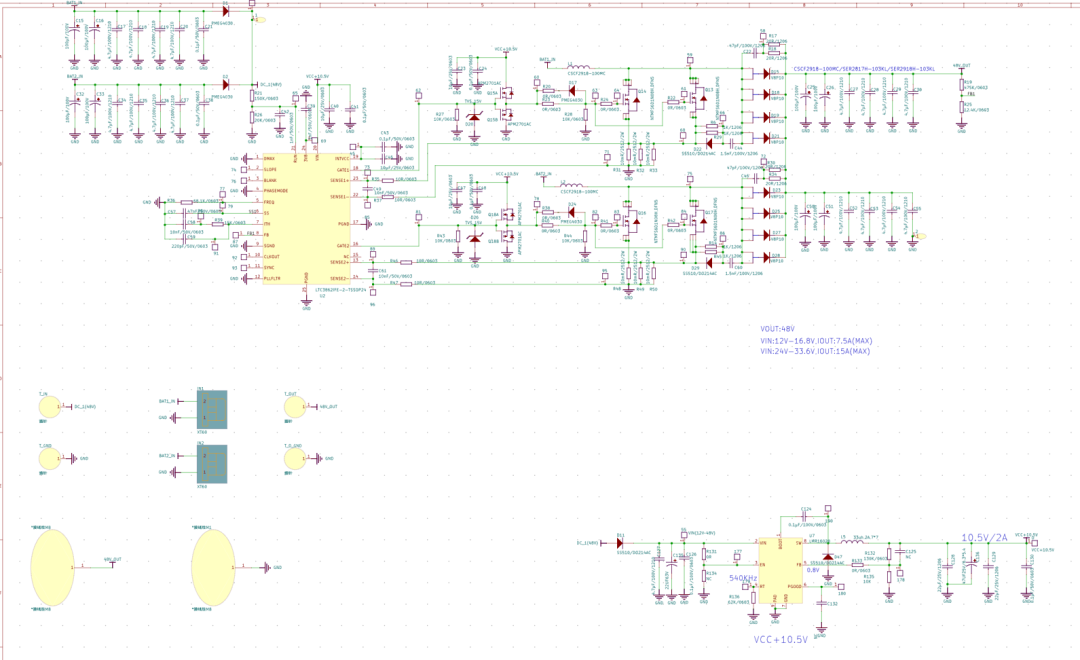Click the CLKOUT pin label
The image size is (1080, 660).
pyautogui.click(x=272, y=256)
